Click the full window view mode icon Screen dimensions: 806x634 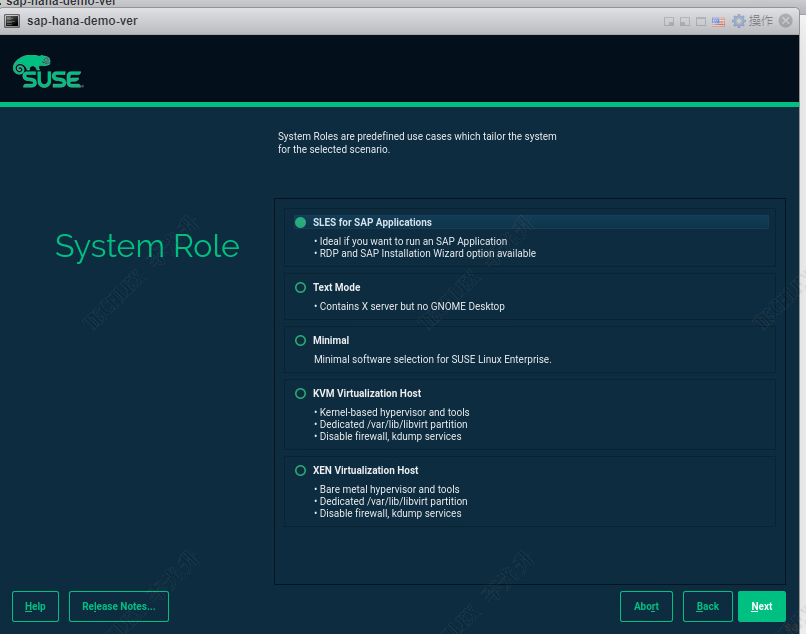coord(701,22)
